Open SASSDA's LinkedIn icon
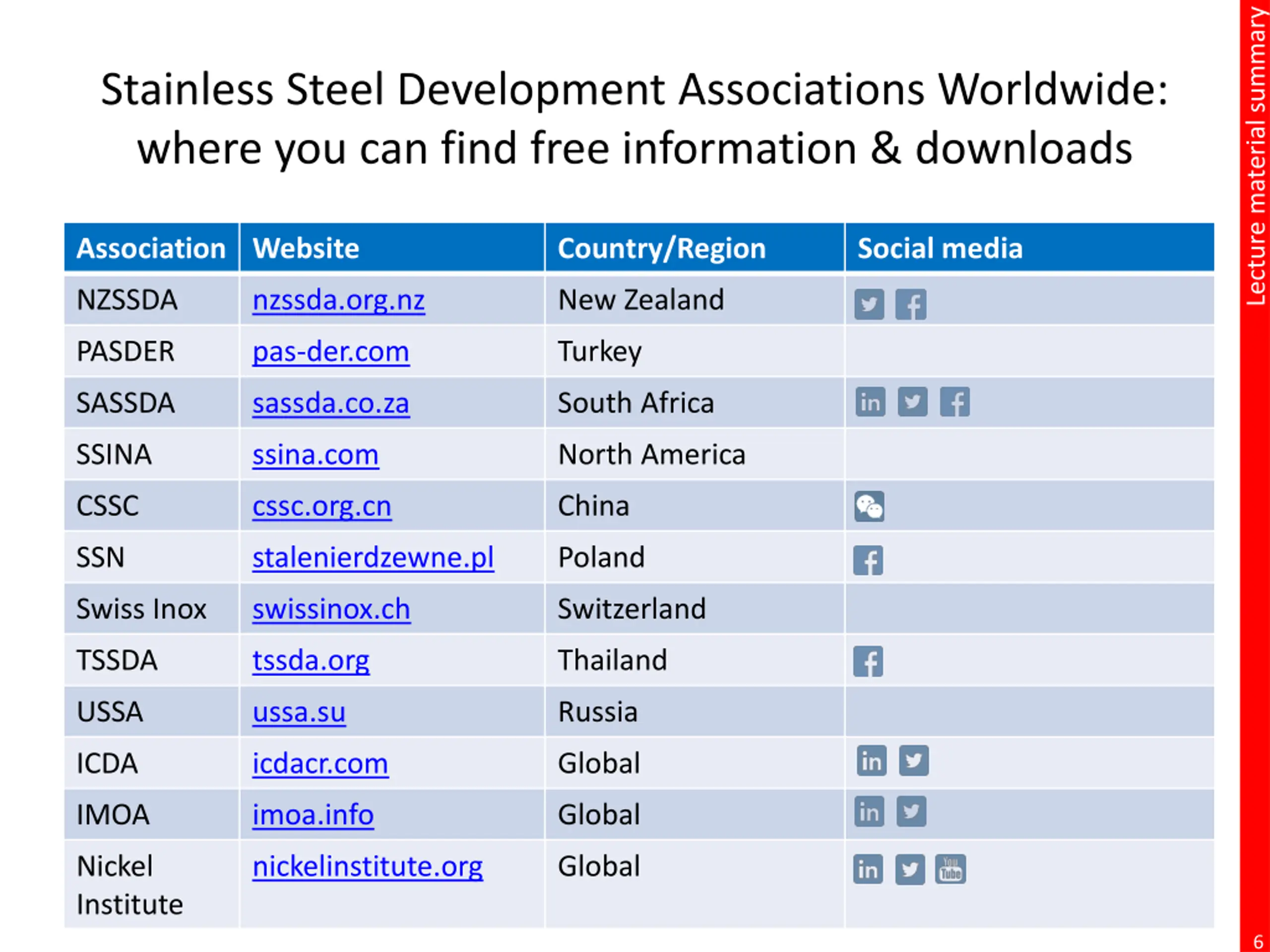The height and width of the screenshot is (952, 1270). coord(871,402)
